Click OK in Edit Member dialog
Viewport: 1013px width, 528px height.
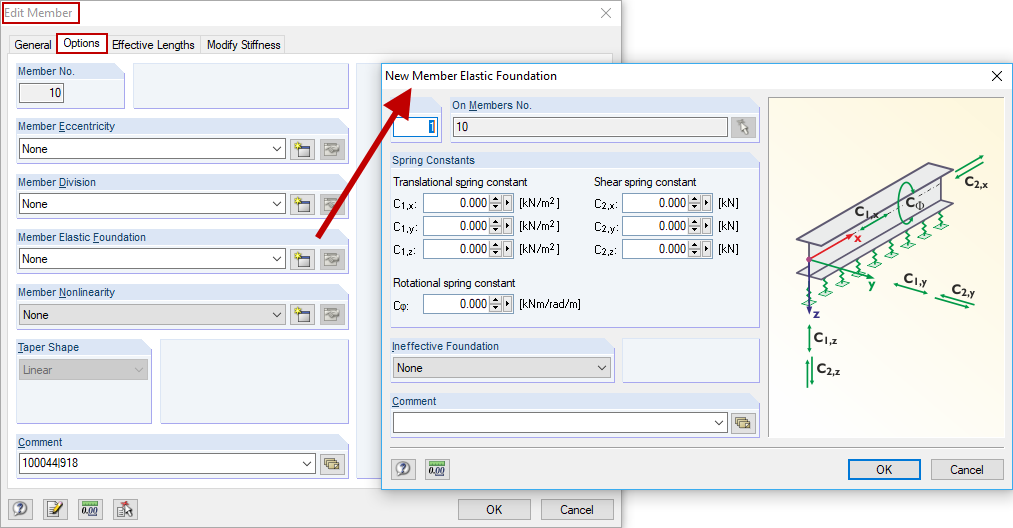494,510
